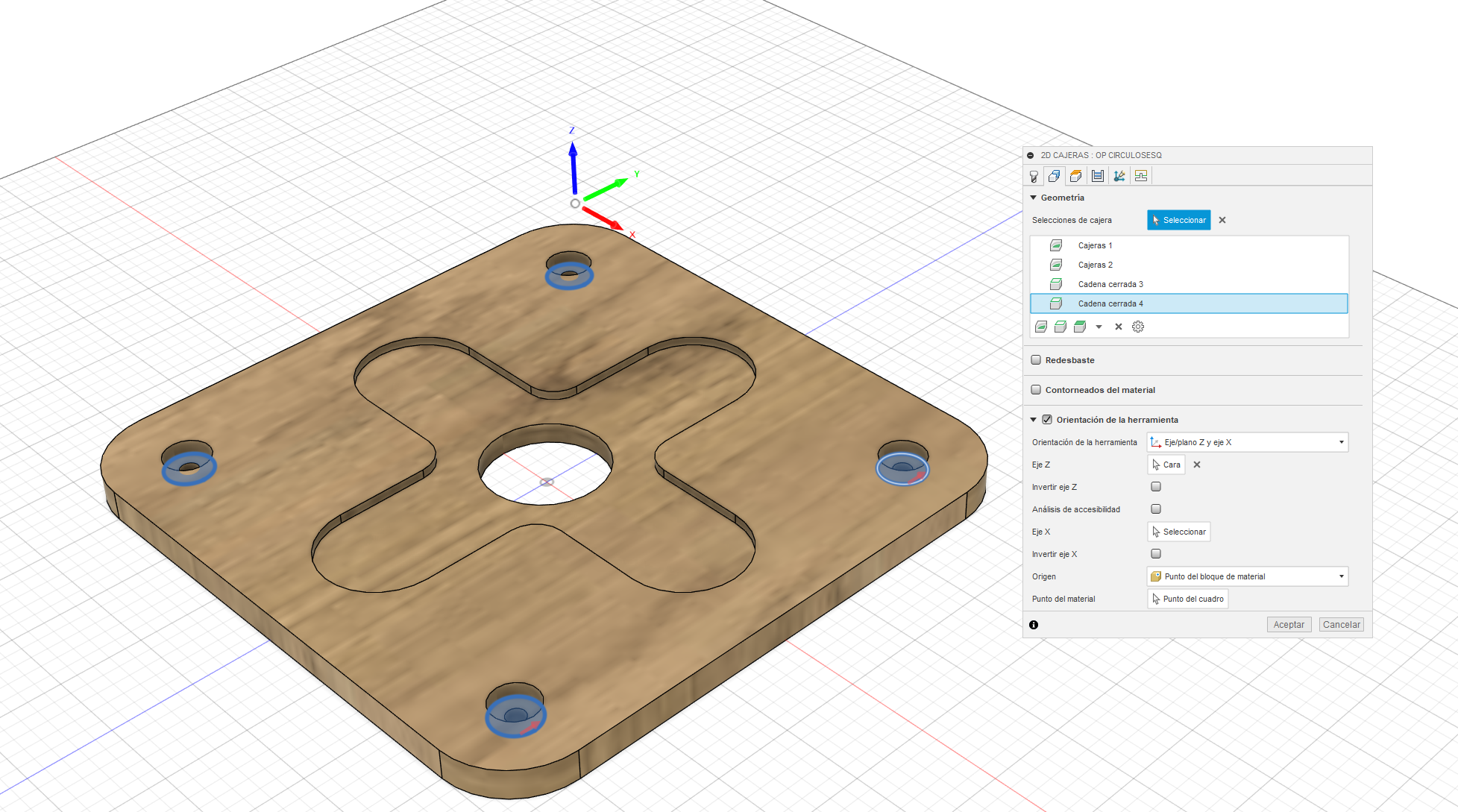Clear the Eje Z selection with X
The image size is (1458, 812).
coord(1197,465)
